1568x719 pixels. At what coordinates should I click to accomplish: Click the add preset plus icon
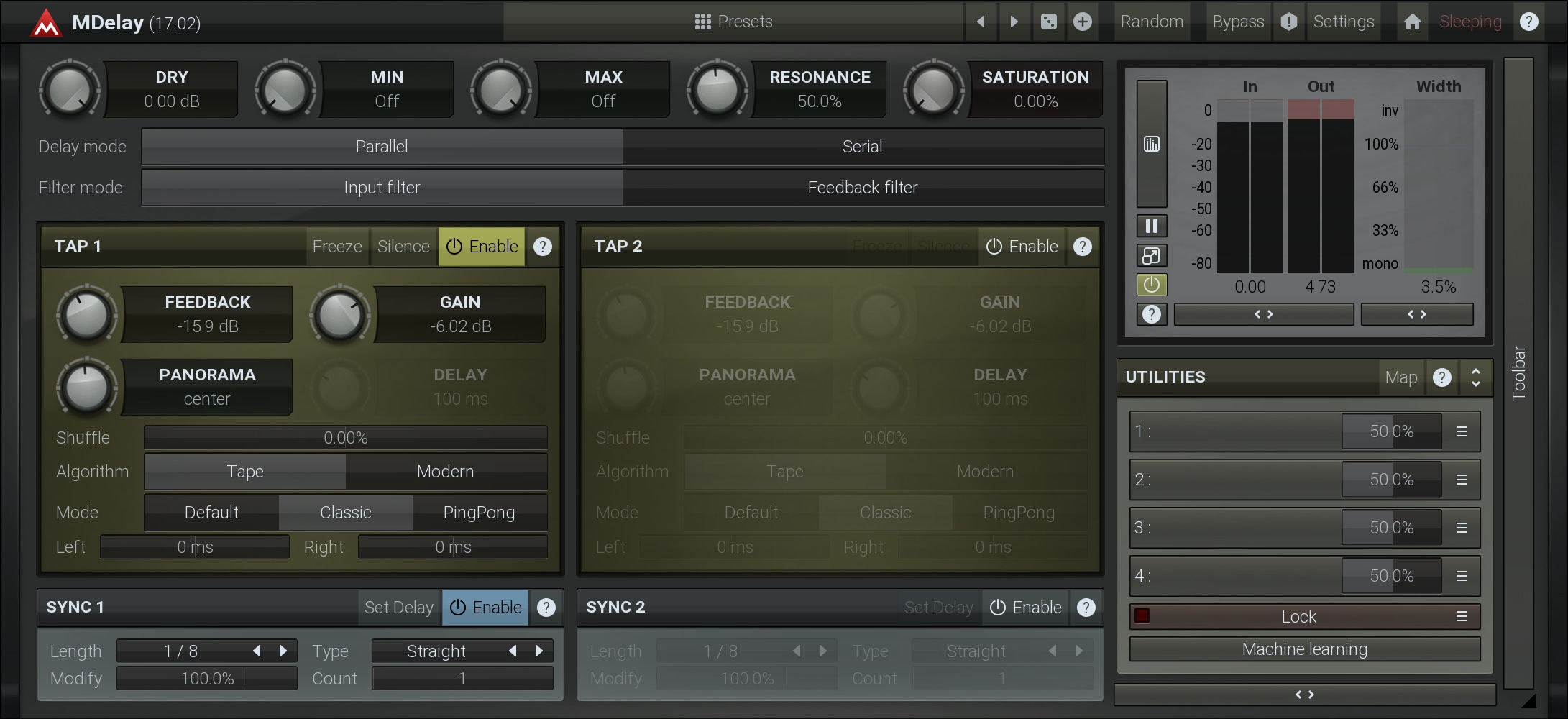tap(1083, 22)
